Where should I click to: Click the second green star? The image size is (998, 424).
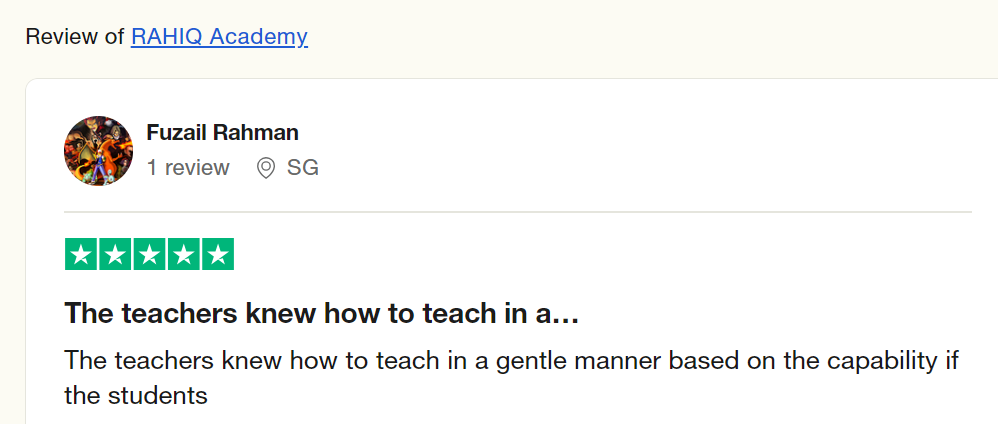116,254
